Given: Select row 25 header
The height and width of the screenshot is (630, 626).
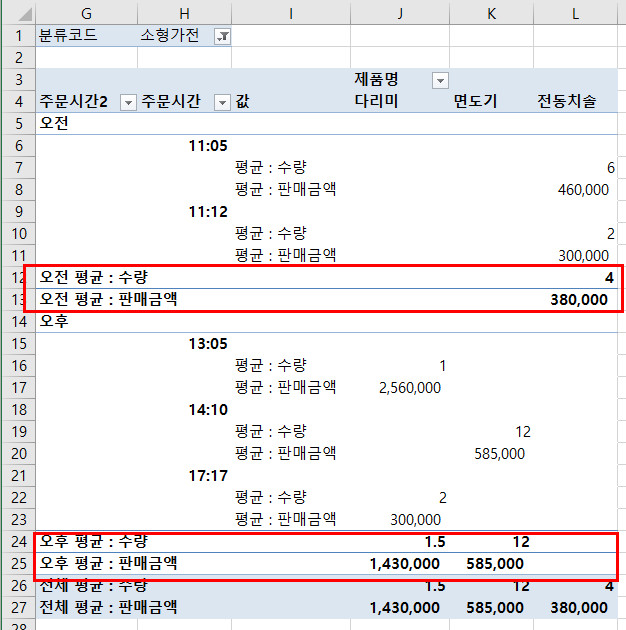Looking at the screenshot, I should [17, 564].
